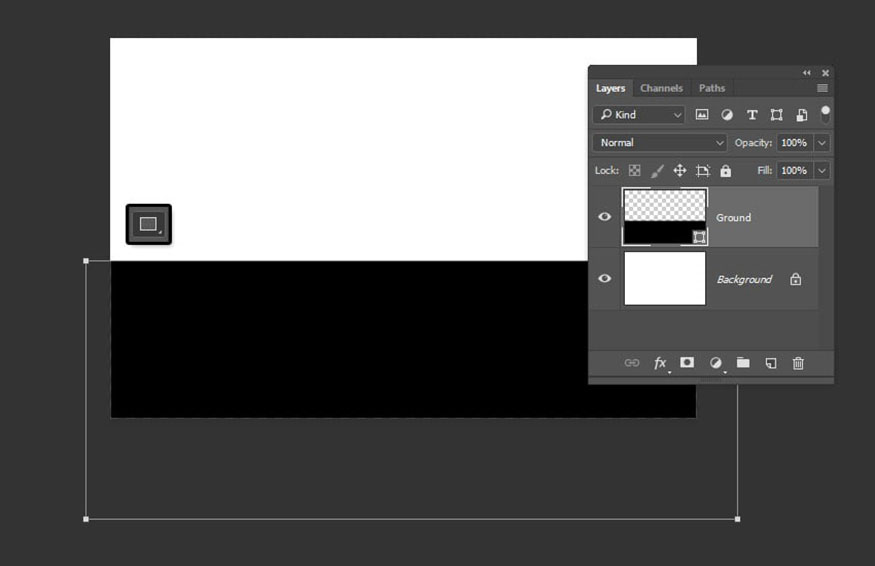875x566 pixels.
Task: Delete layer with the trash icon
Action: tap(798, 363)
